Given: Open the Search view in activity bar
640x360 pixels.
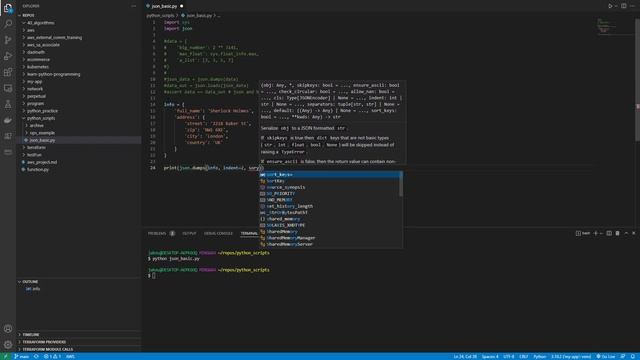Looking at the screenshot, I should click(x=8, y=24).
